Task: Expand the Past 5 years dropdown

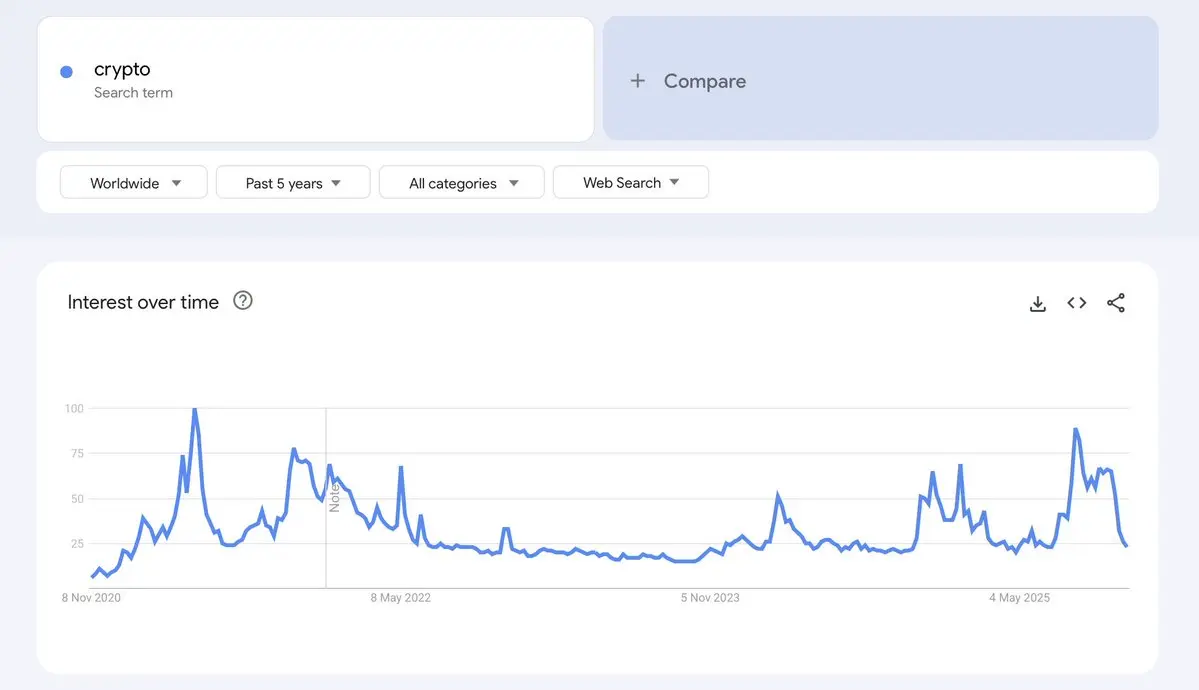Action: [293, 183]
